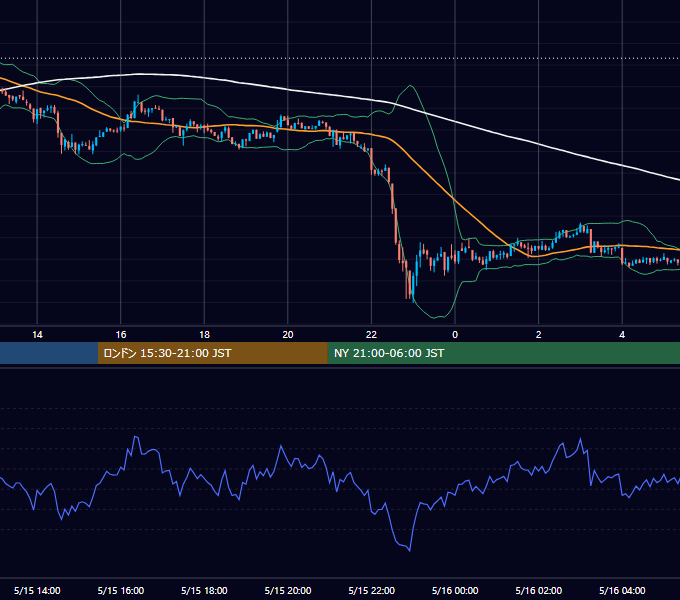Click the 5/16 02:00 date label
The width and height of the screenshot is (680, 600).
(x=539, y=590)
